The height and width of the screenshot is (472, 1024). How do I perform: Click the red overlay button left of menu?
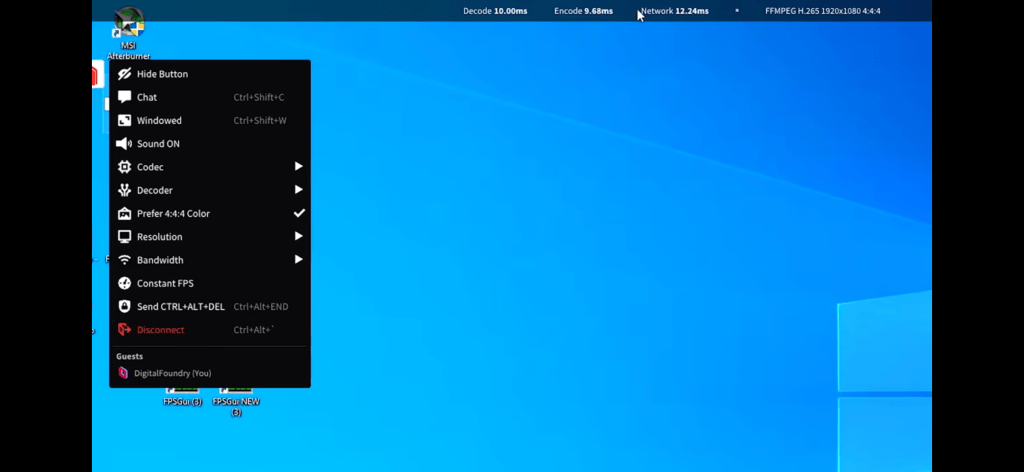click(98, 74)
